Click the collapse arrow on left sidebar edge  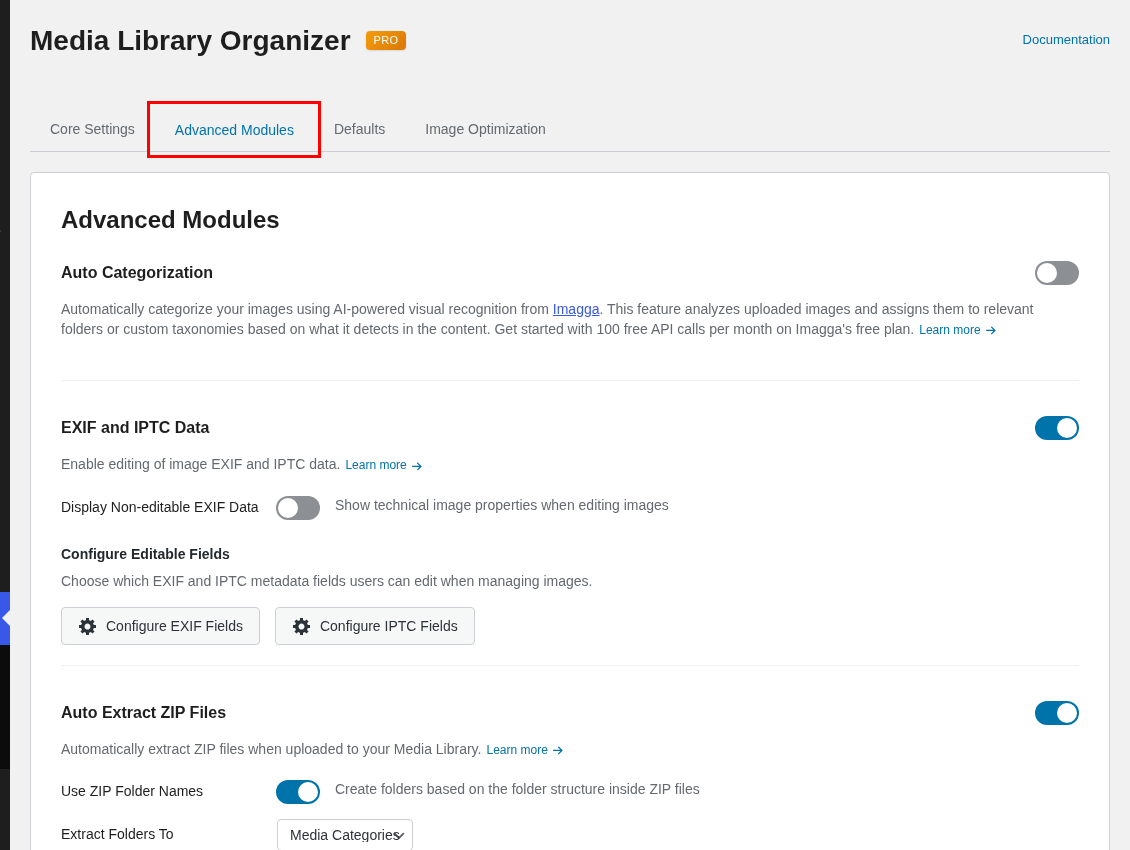tap(6, 618)
